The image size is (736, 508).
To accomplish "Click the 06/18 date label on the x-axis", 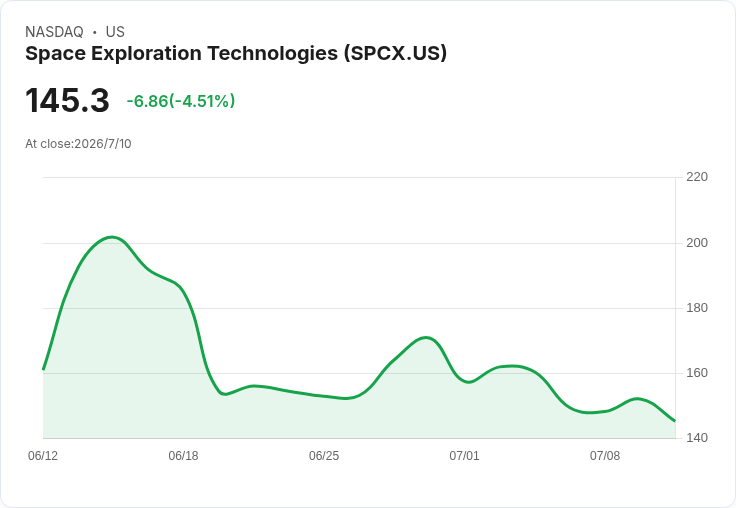I will [x=183, y=456].
